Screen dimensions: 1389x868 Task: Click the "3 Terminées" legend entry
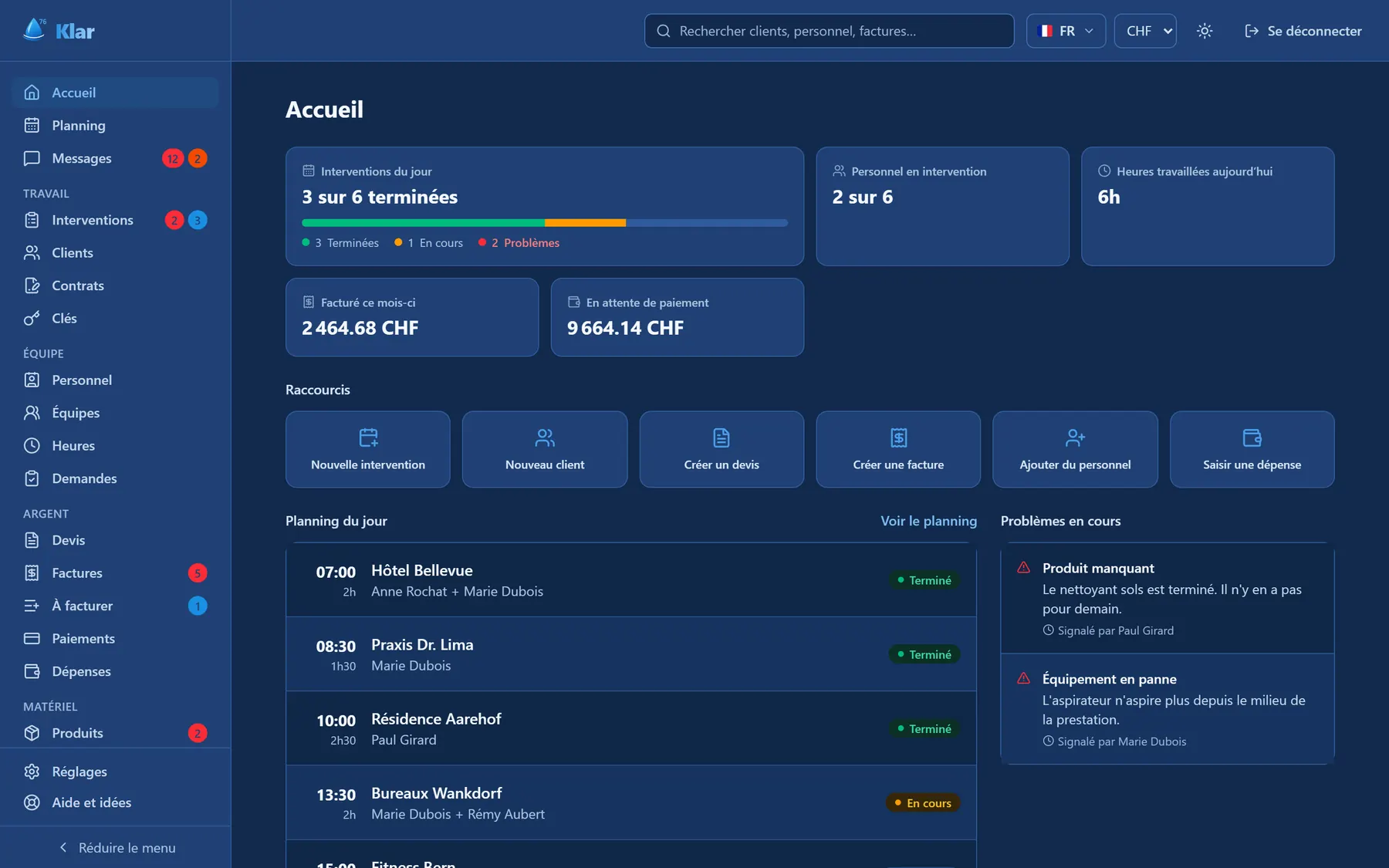point(340,243)
